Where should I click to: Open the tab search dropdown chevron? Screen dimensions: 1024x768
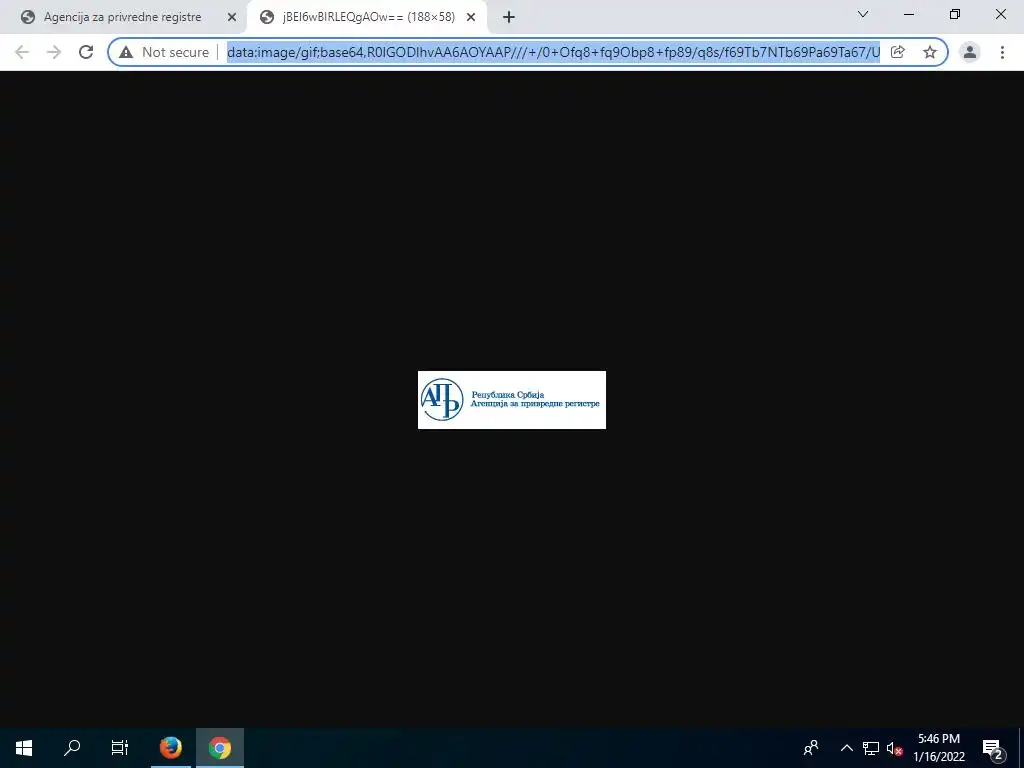pyautogui.click(x=863, y=14)
